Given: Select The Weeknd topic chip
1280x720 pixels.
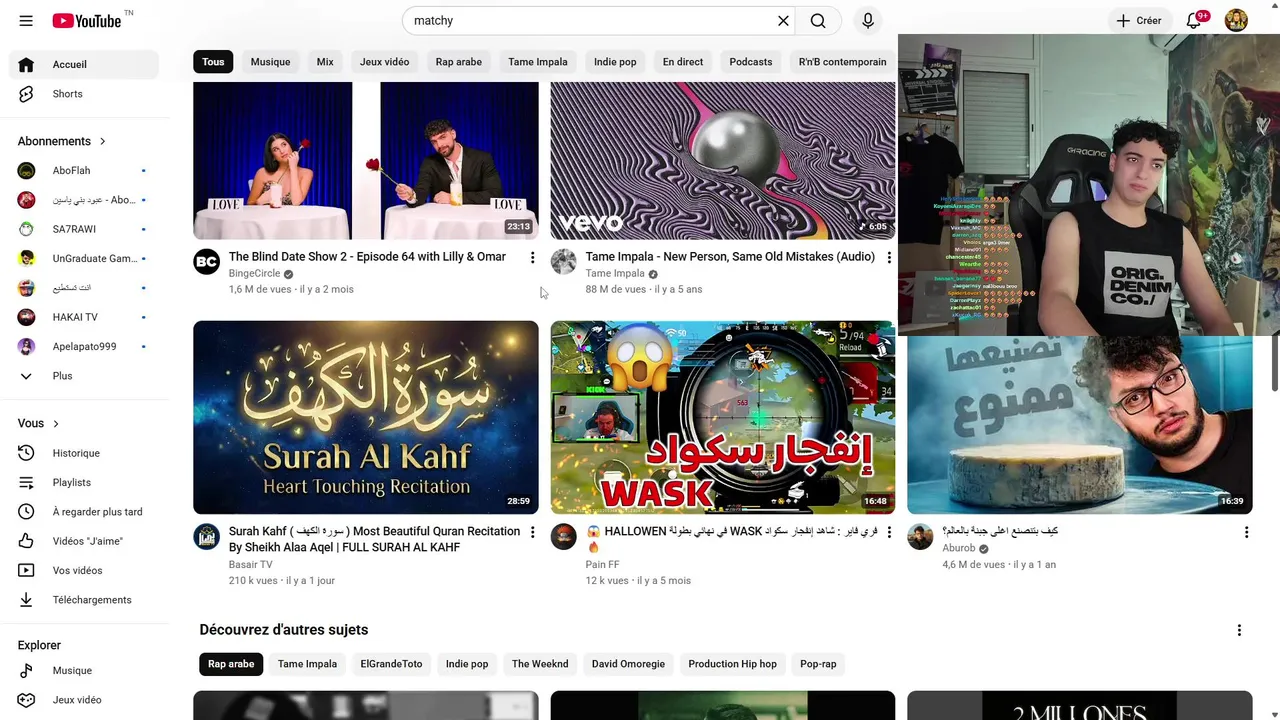Looking at the screenshot, I should pos(540,664).
